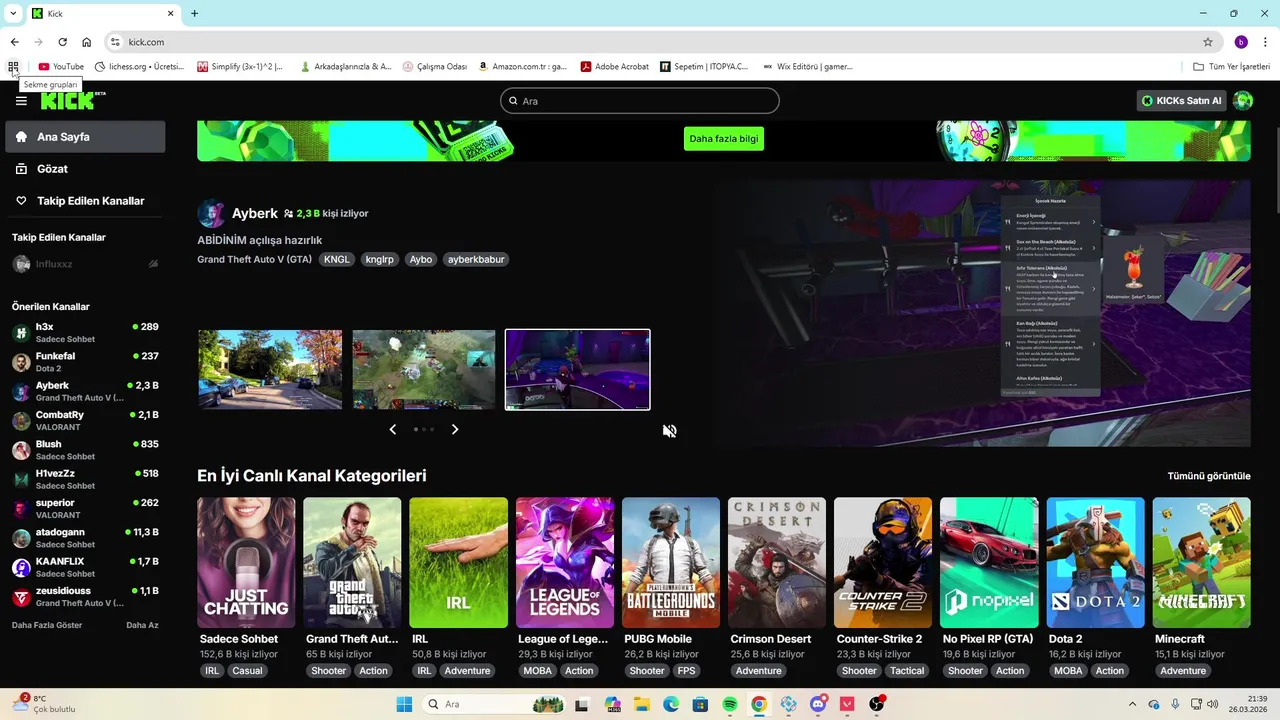Show next featured streams with right arrow

click(455, 429)
